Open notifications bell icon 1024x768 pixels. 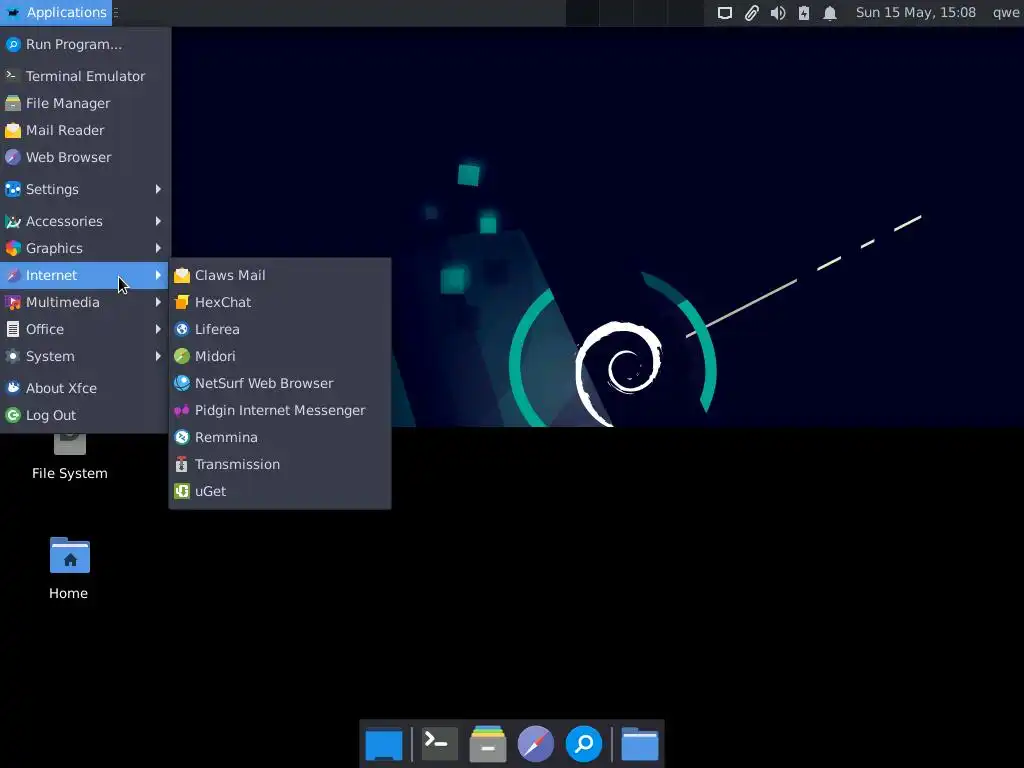click(830, 12)
